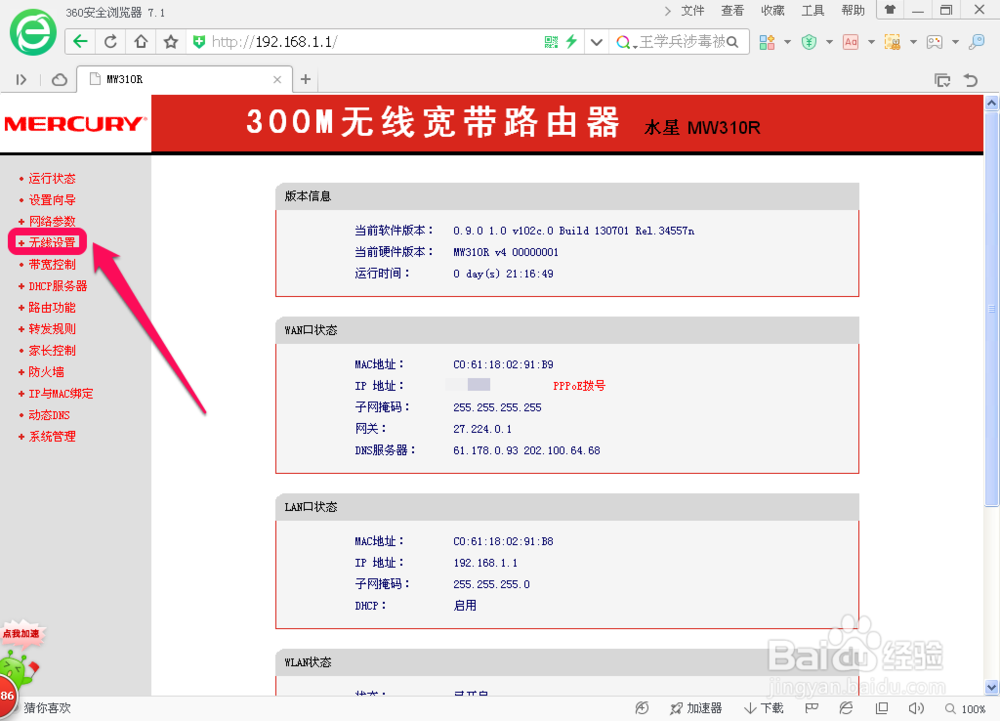Screen dimensions: 1000x721
Task: Click the scrollbar down arrow
Action: (x=992, y=687)
